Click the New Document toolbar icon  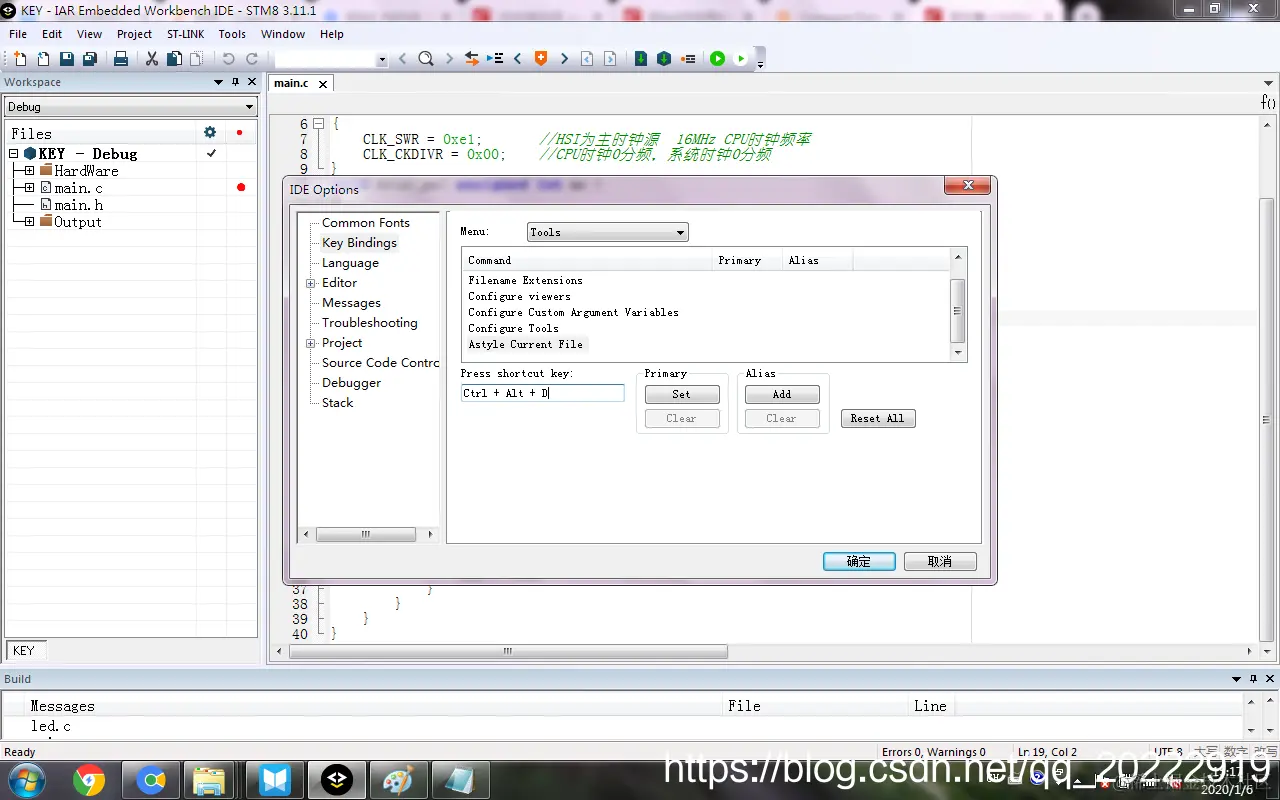tap(19, 59)
